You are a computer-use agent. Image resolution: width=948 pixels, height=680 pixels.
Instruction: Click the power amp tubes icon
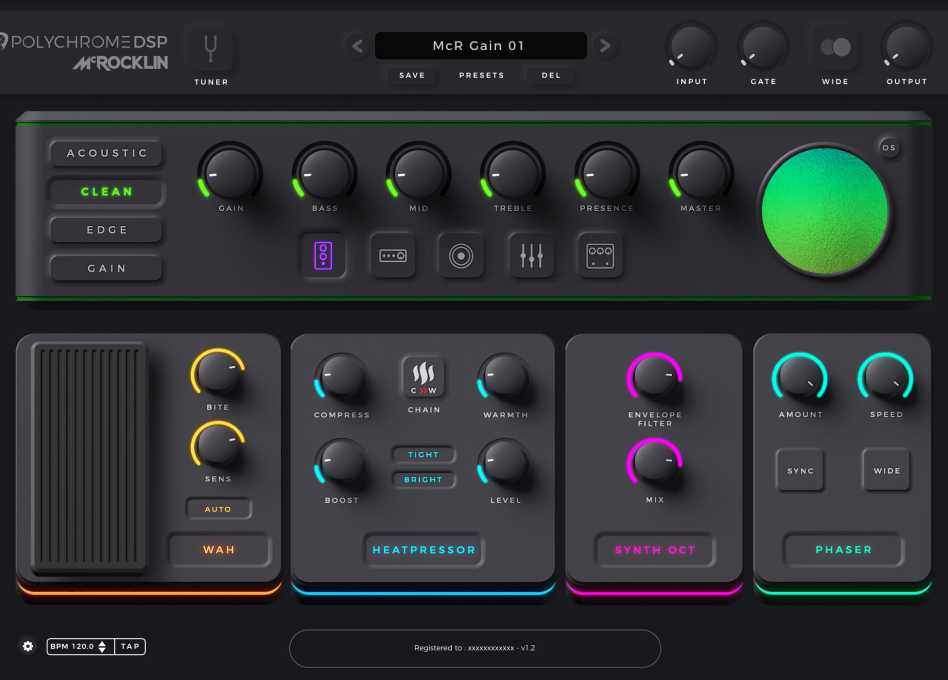(599, 256)
